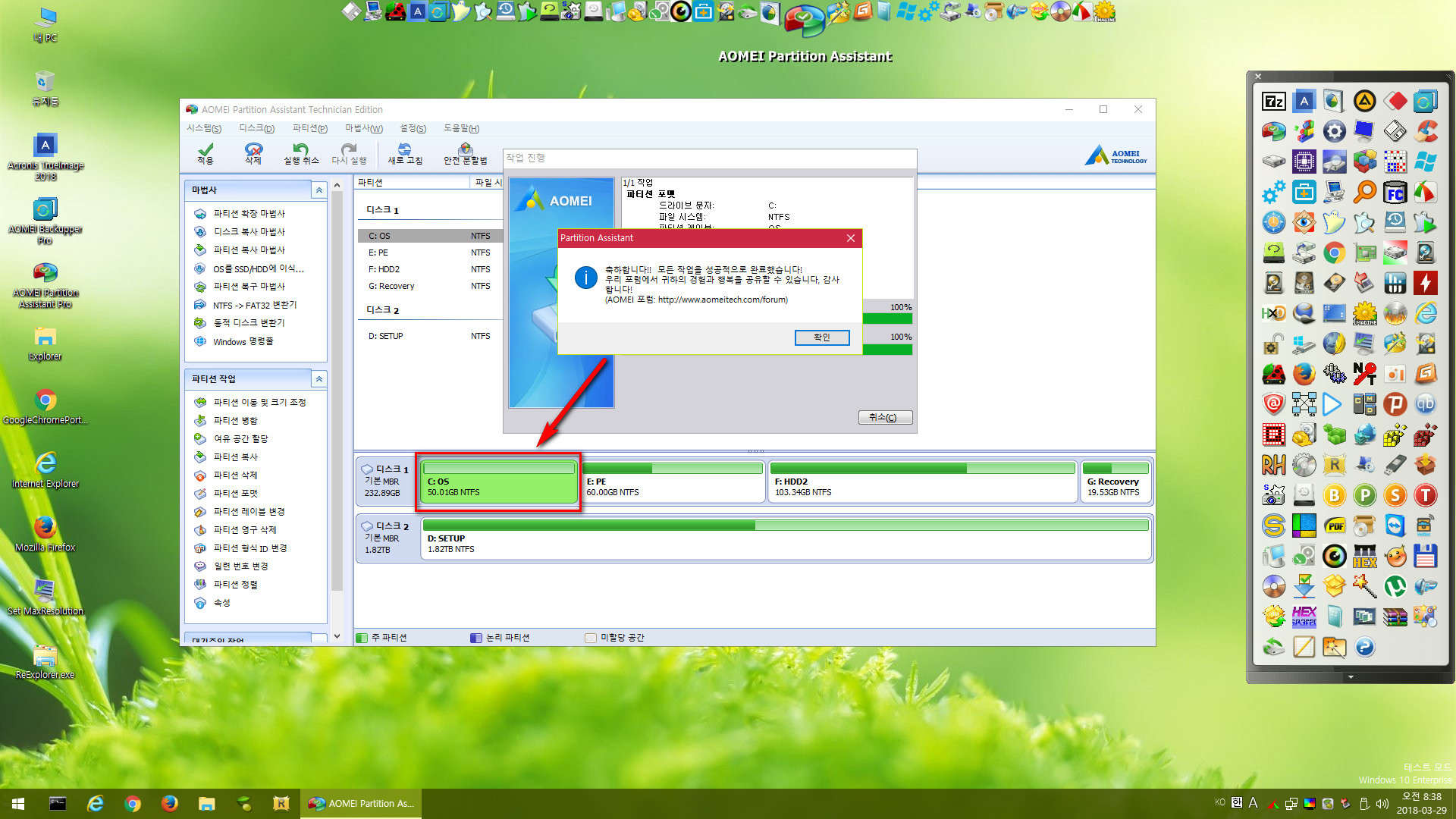The width and height of the screenshot is (1456, 819).
Task: Click the 주 파티션 green legend swatch
Action: pyautogui.click(x=362, y=638)
